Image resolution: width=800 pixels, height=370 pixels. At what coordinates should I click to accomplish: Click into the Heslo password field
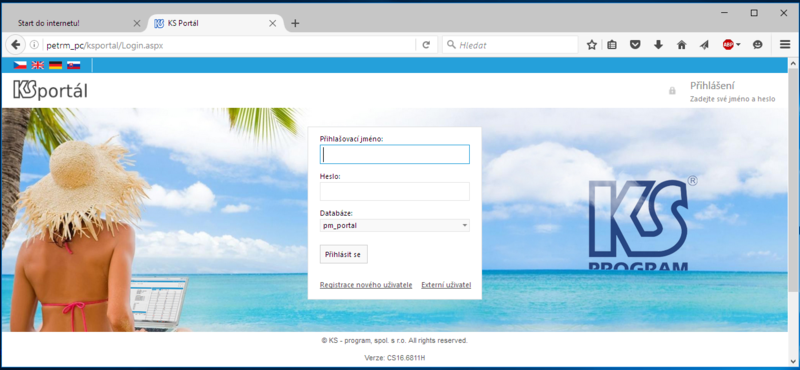point(394,191)
